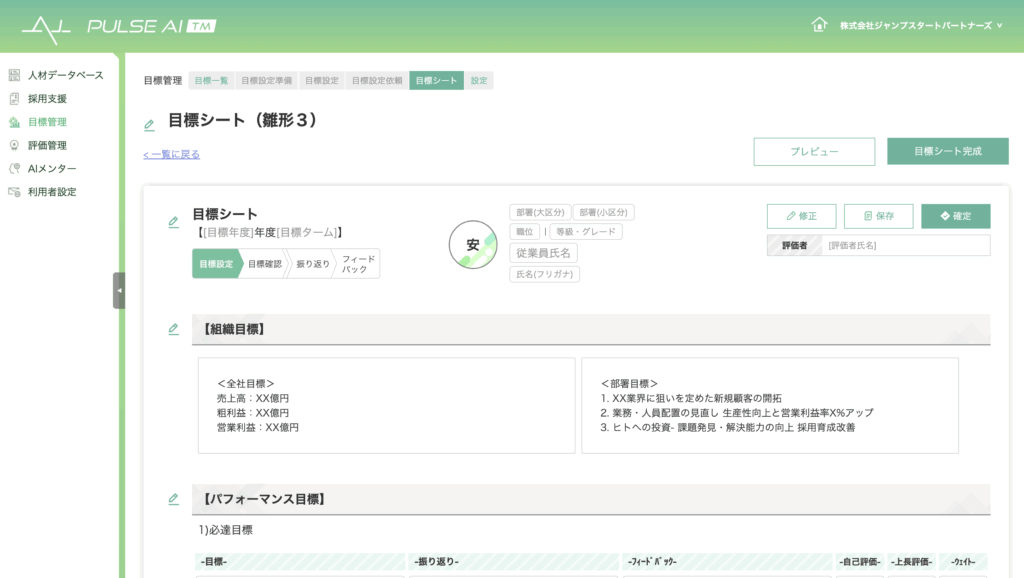Open 人材データベース from the sidebar
This screenshot has width=1024, height=578.
pyautogui.click(x=64, y=75)
